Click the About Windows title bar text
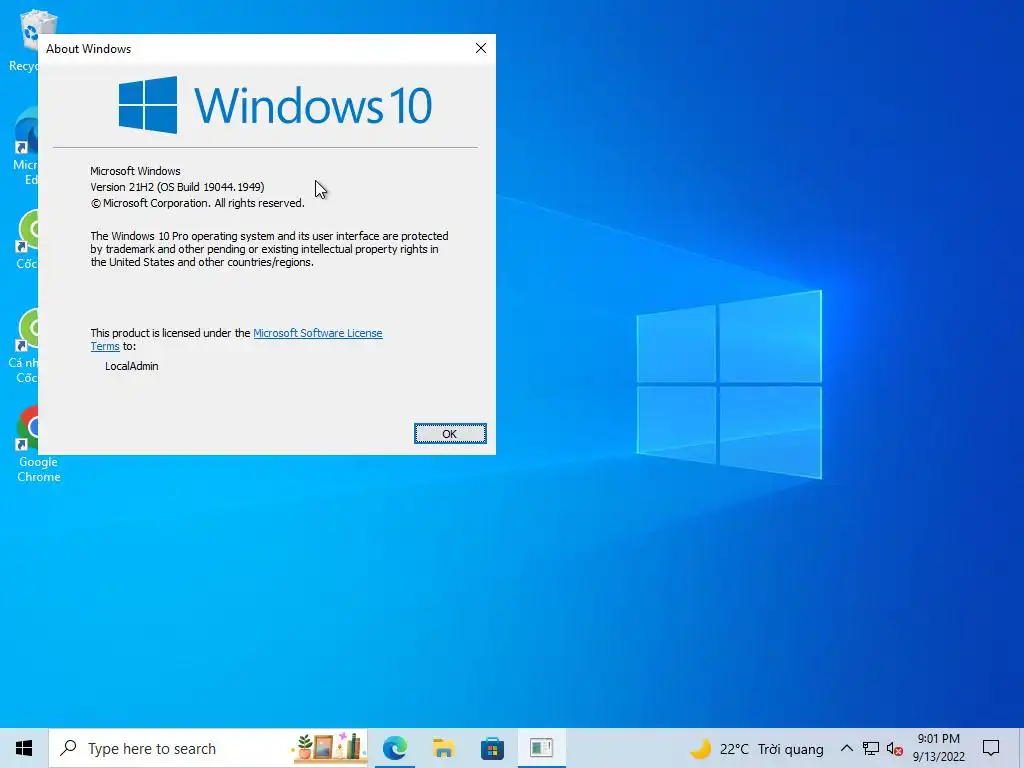 pyautogui.click(x=88, y=49)
